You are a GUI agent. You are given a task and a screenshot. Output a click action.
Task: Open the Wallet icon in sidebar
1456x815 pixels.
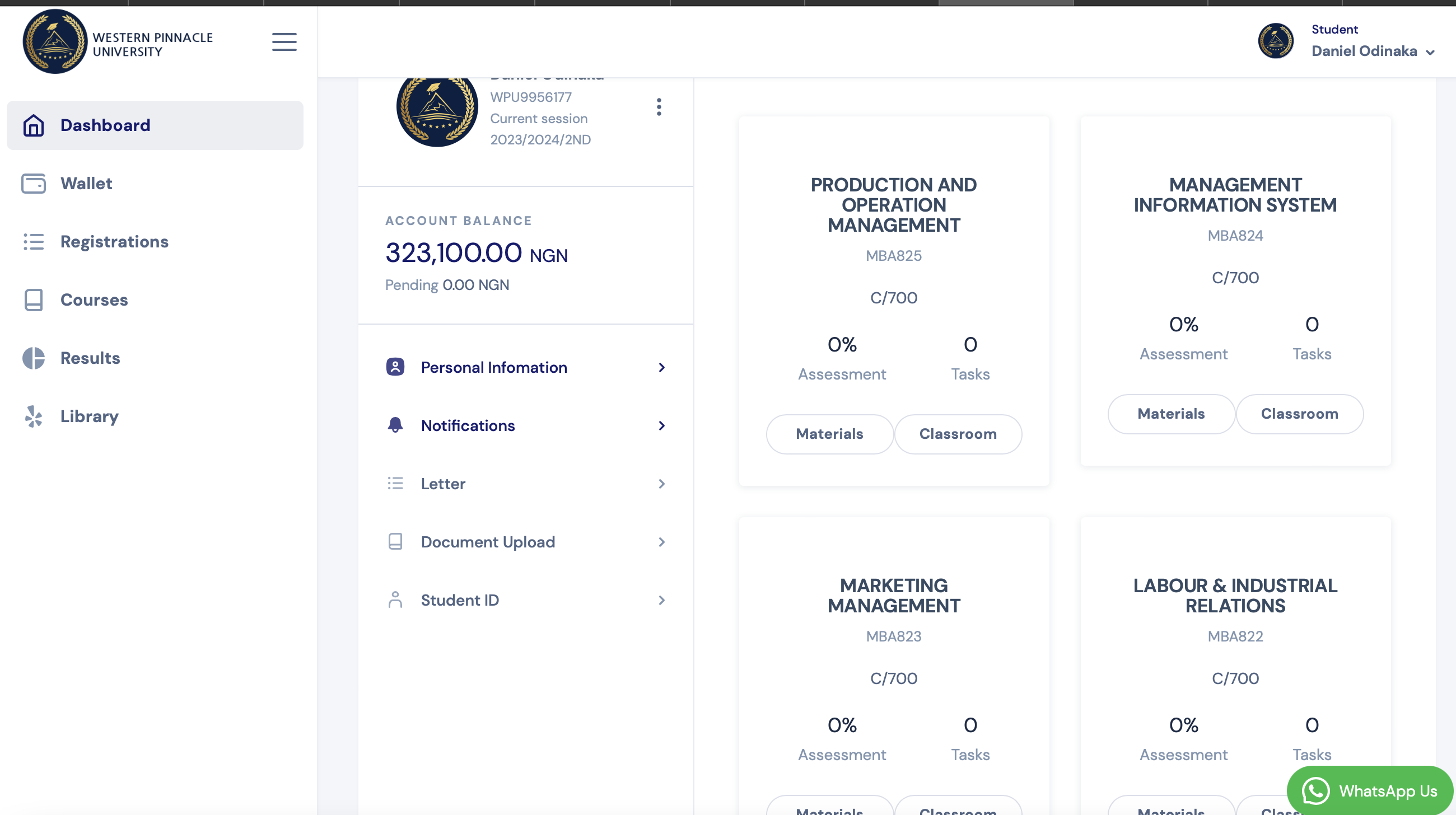click(34, 184)
